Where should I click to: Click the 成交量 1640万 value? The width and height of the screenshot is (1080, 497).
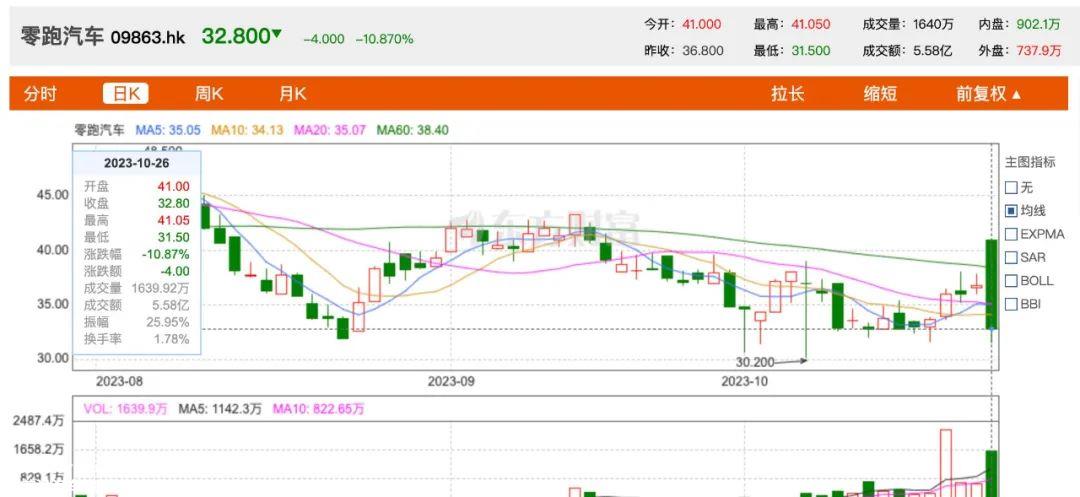[933, 24]
